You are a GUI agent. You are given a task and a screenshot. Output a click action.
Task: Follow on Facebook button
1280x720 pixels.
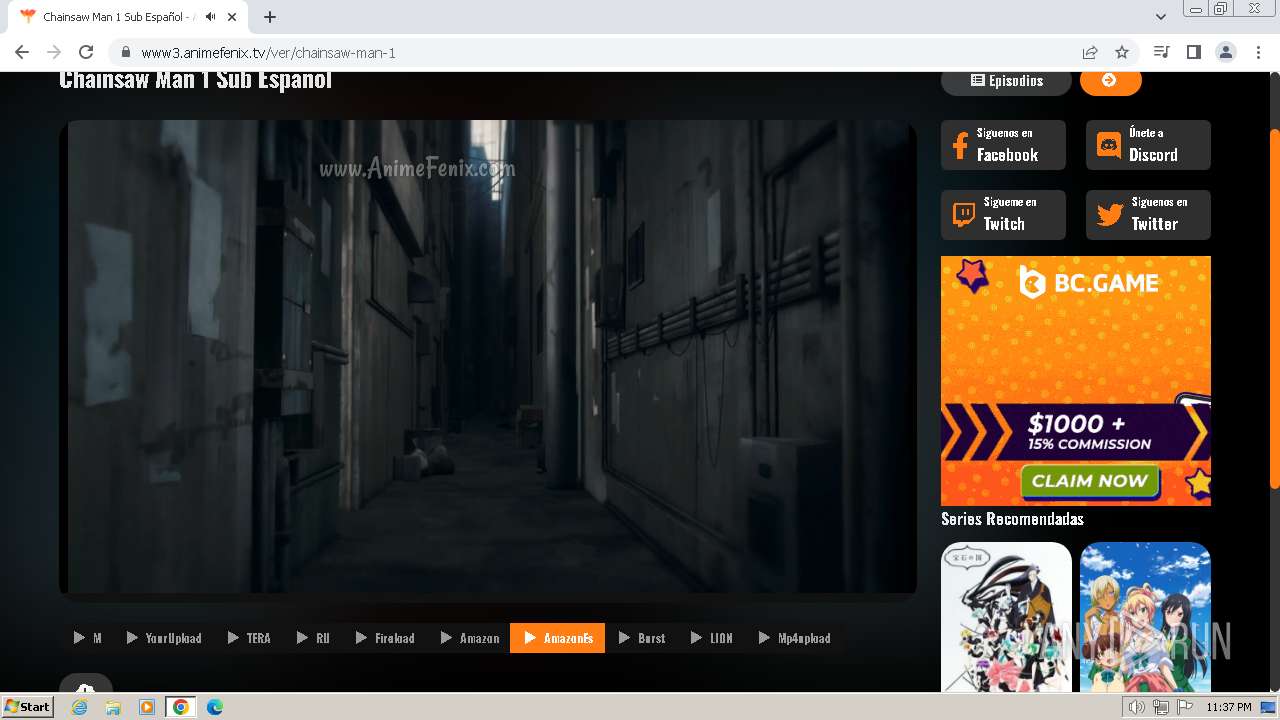(x=1003, y=145)
